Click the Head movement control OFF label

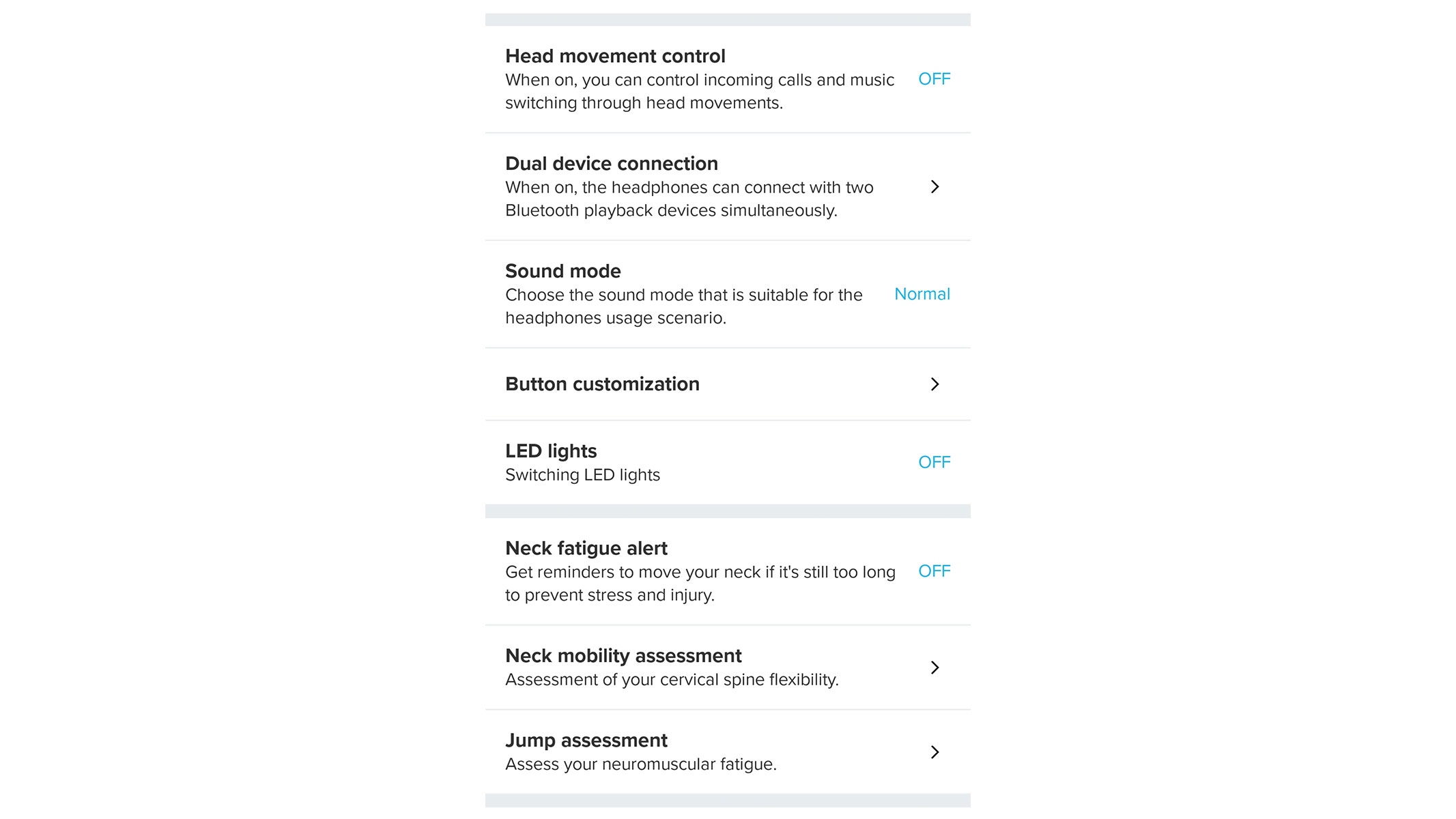pyautogui.click(x=934, y=78)
